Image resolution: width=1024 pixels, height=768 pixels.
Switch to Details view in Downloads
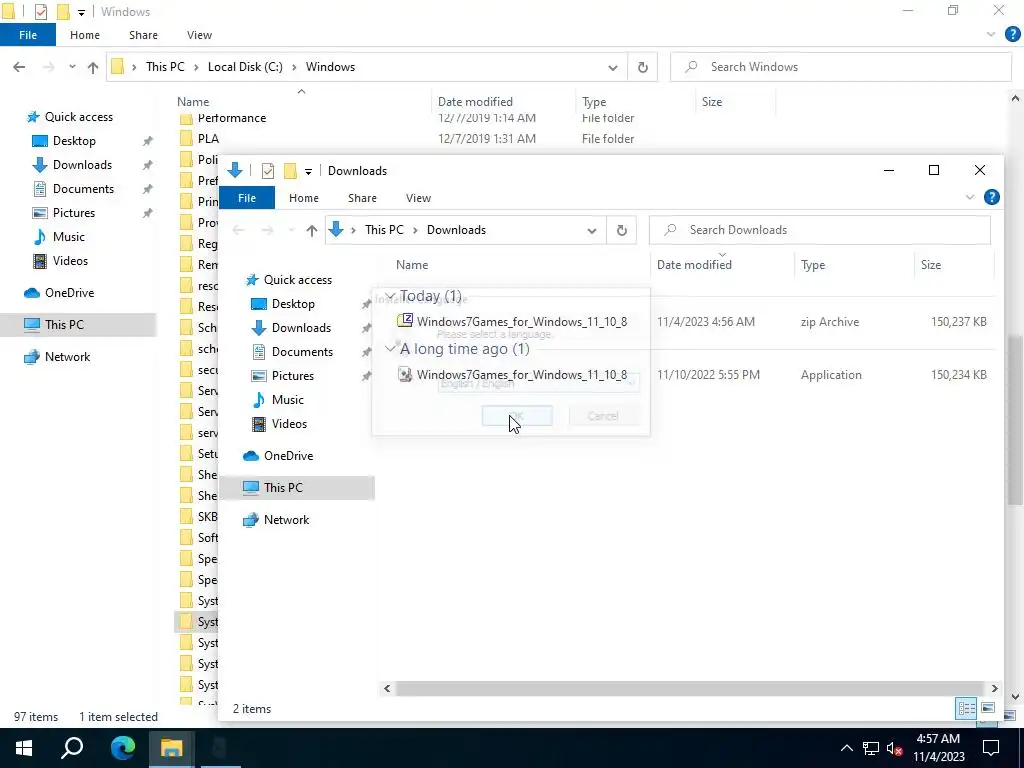point(966,708)
